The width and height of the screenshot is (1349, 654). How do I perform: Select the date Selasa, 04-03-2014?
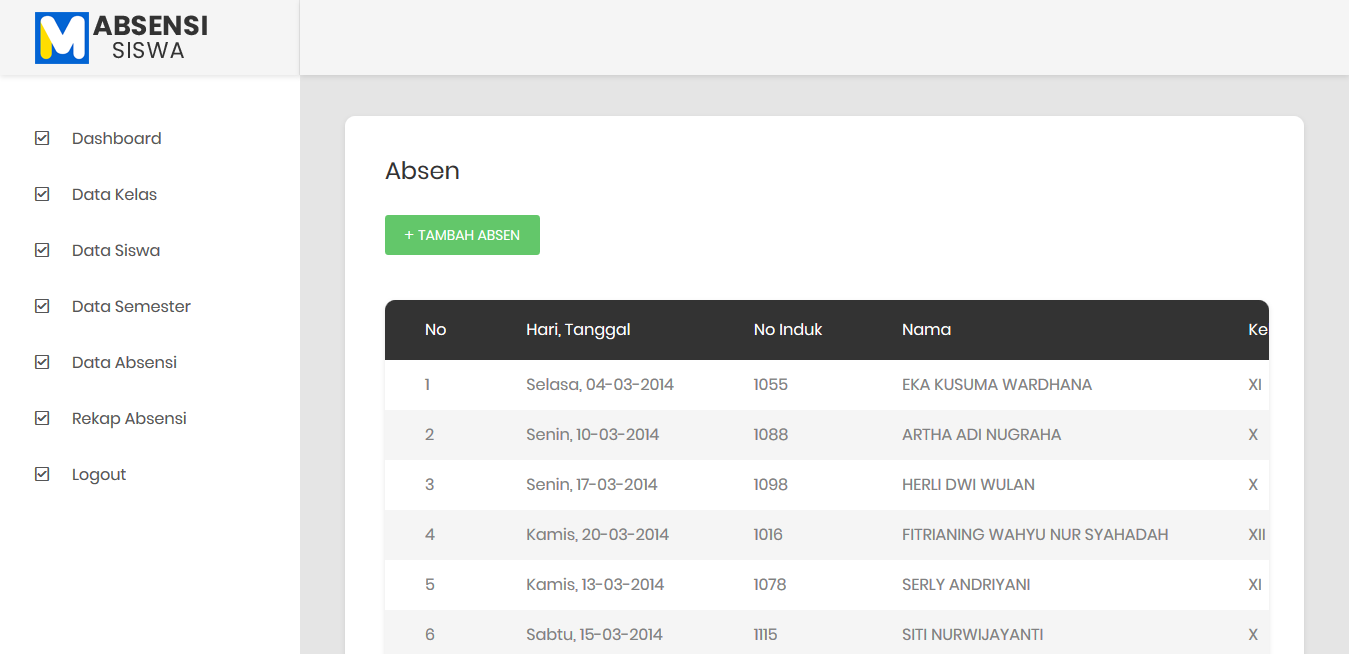(600, 385)
